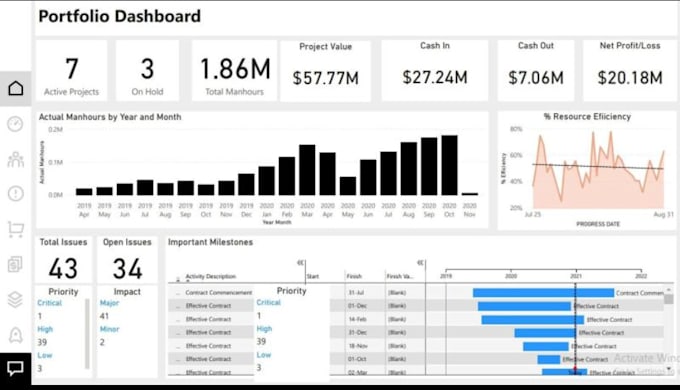Select the Contract Commencement milestone row
This screenshot has height=390, width=680.
tap(416, 292)
